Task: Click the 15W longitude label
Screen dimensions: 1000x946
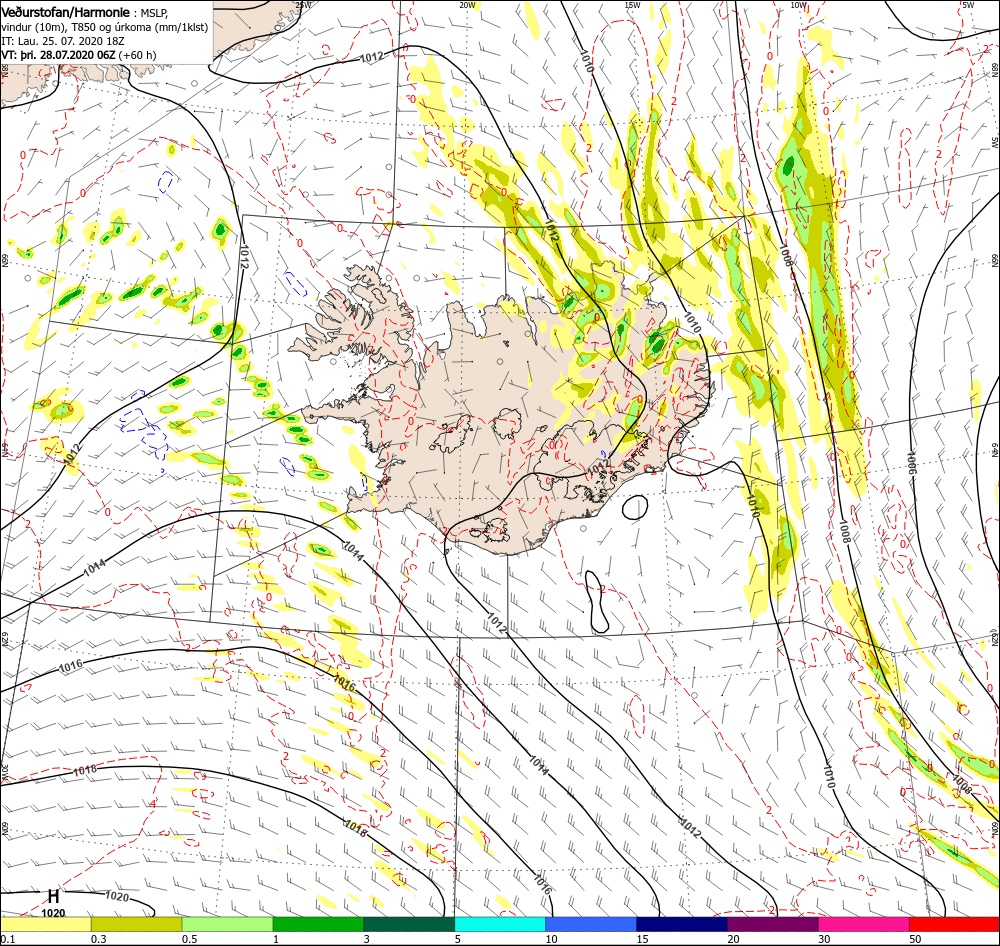Action: [x=632, y=4]
